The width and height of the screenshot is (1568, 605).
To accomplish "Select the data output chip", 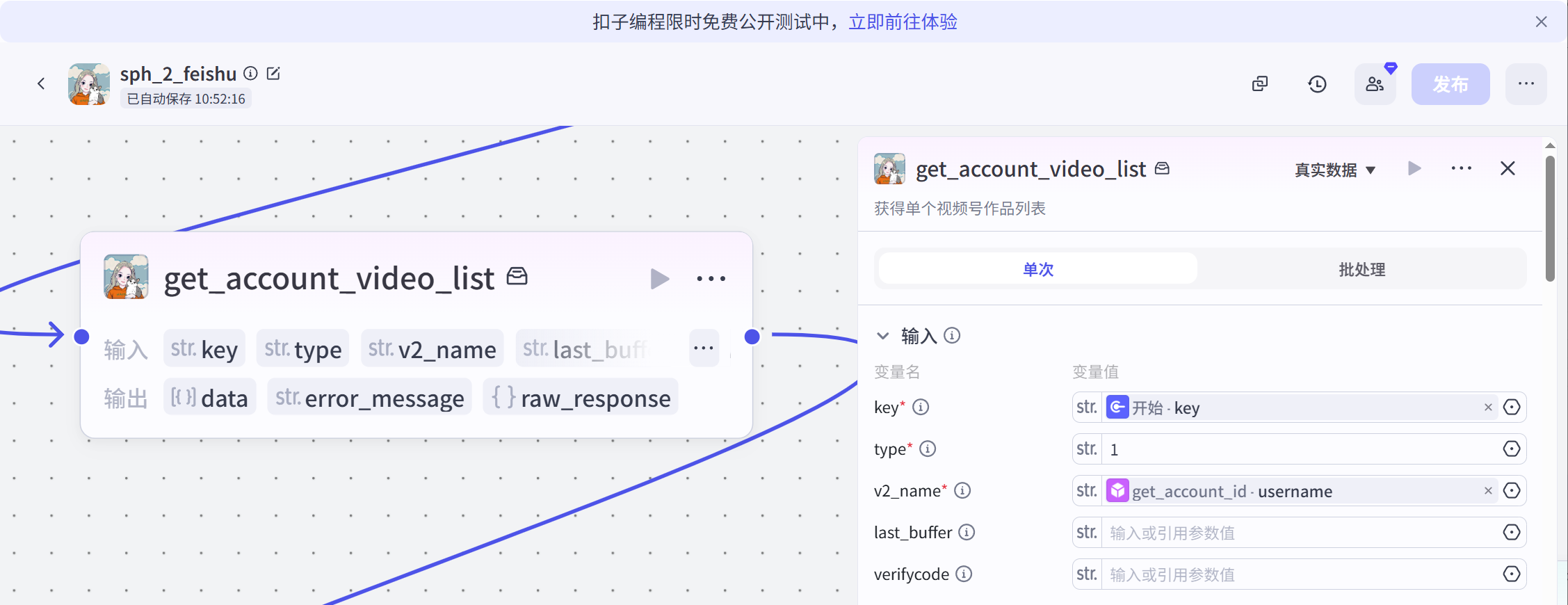I will click(x=210, y=397).
